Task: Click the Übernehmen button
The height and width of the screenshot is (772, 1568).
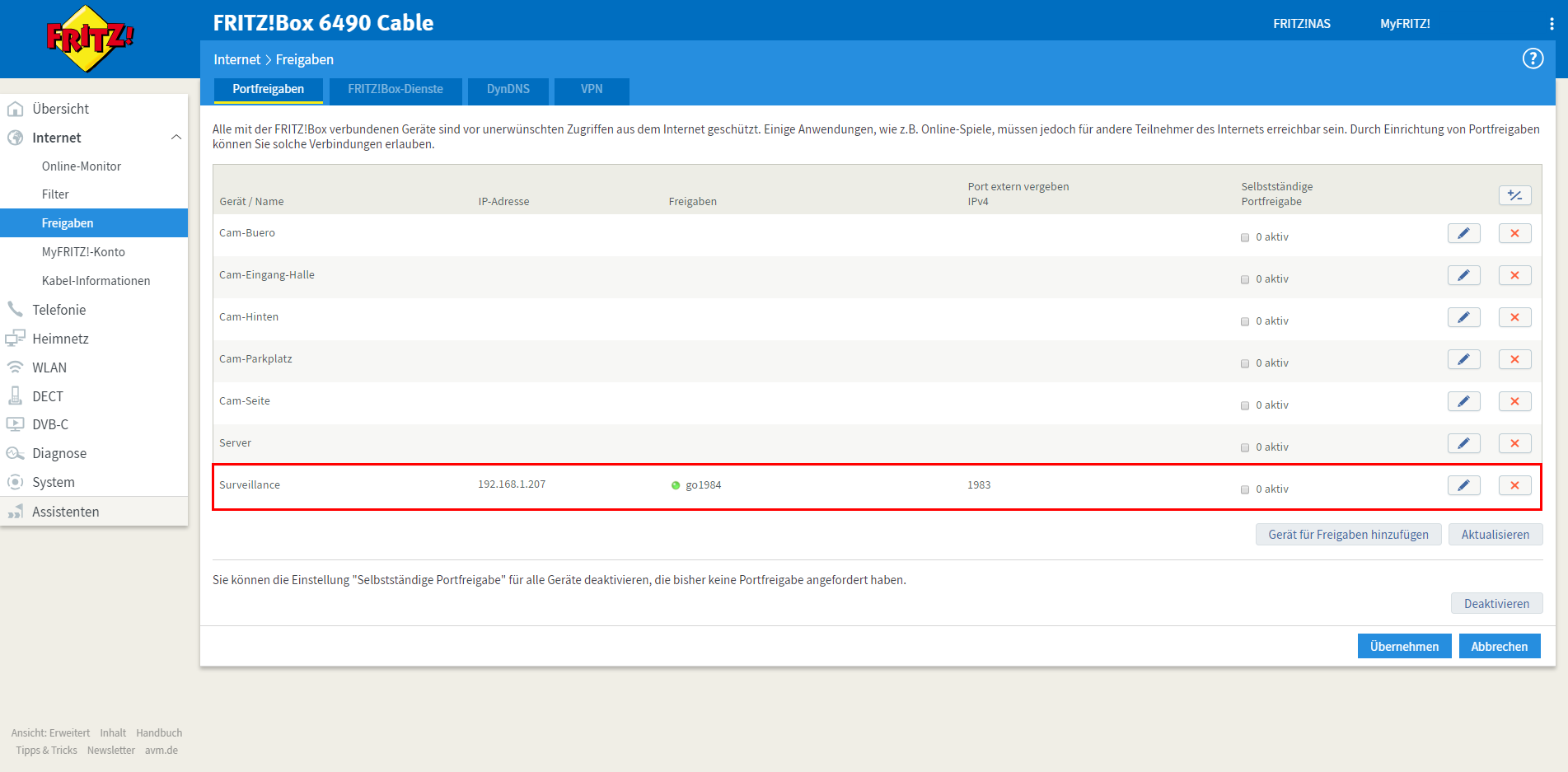Action: point(1404,647)
